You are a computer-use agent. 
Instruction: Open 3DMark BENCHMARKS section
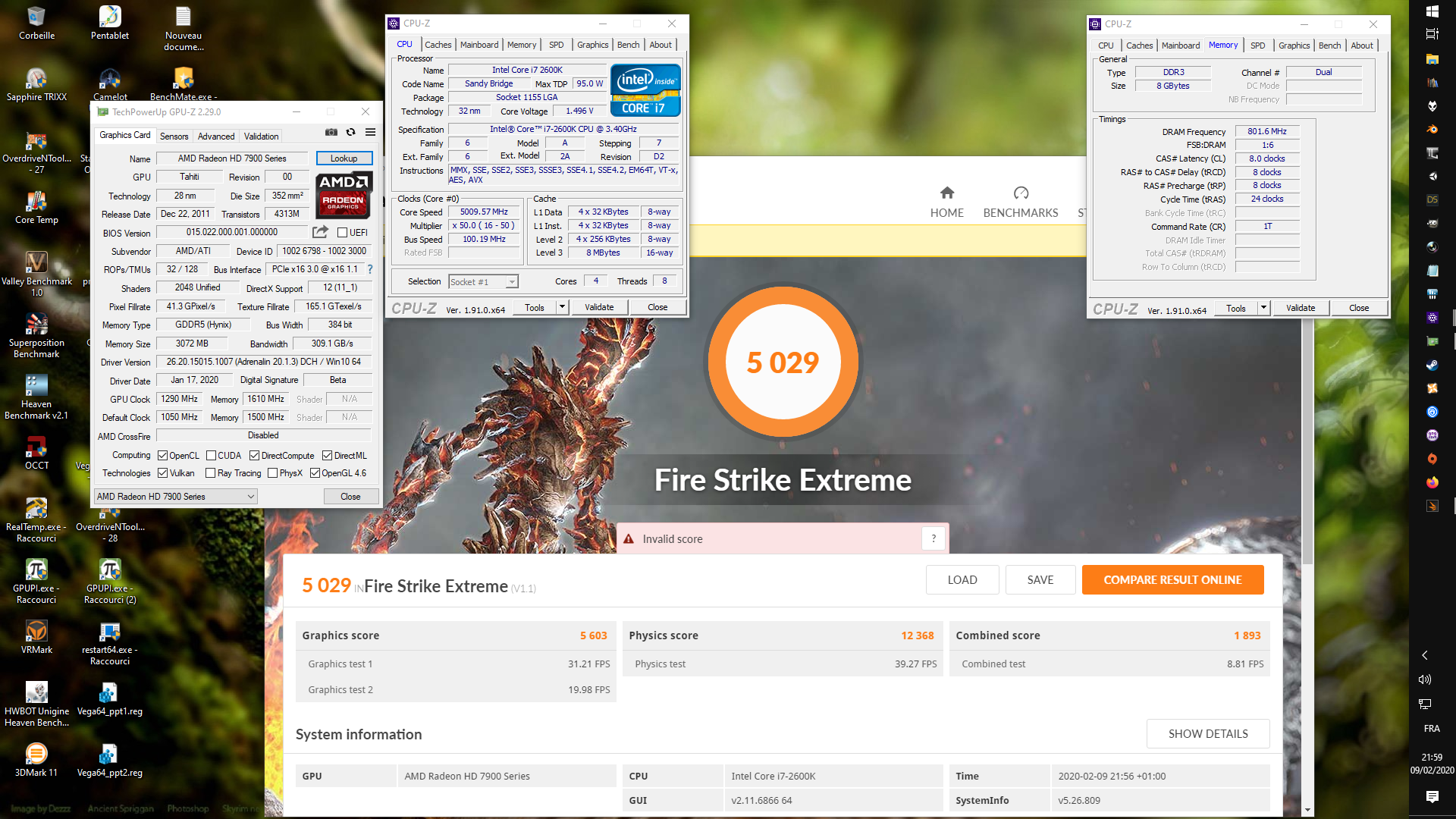[1021, 202]
